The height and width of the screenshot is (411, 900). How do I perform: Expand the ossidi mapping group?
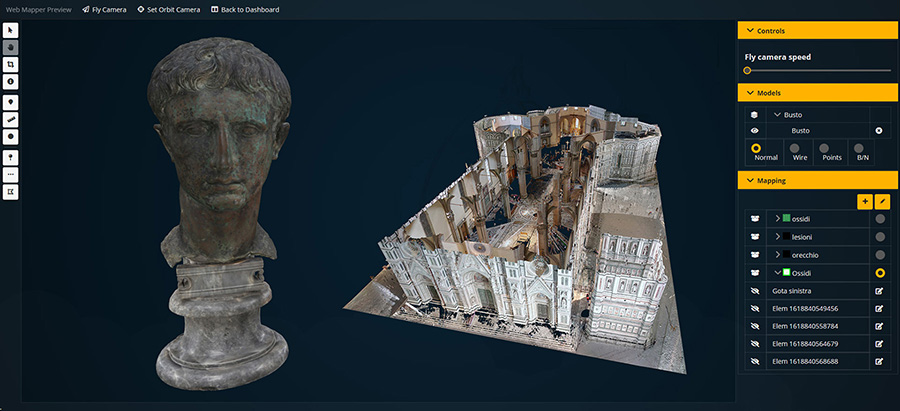click(x=778, y=219)
